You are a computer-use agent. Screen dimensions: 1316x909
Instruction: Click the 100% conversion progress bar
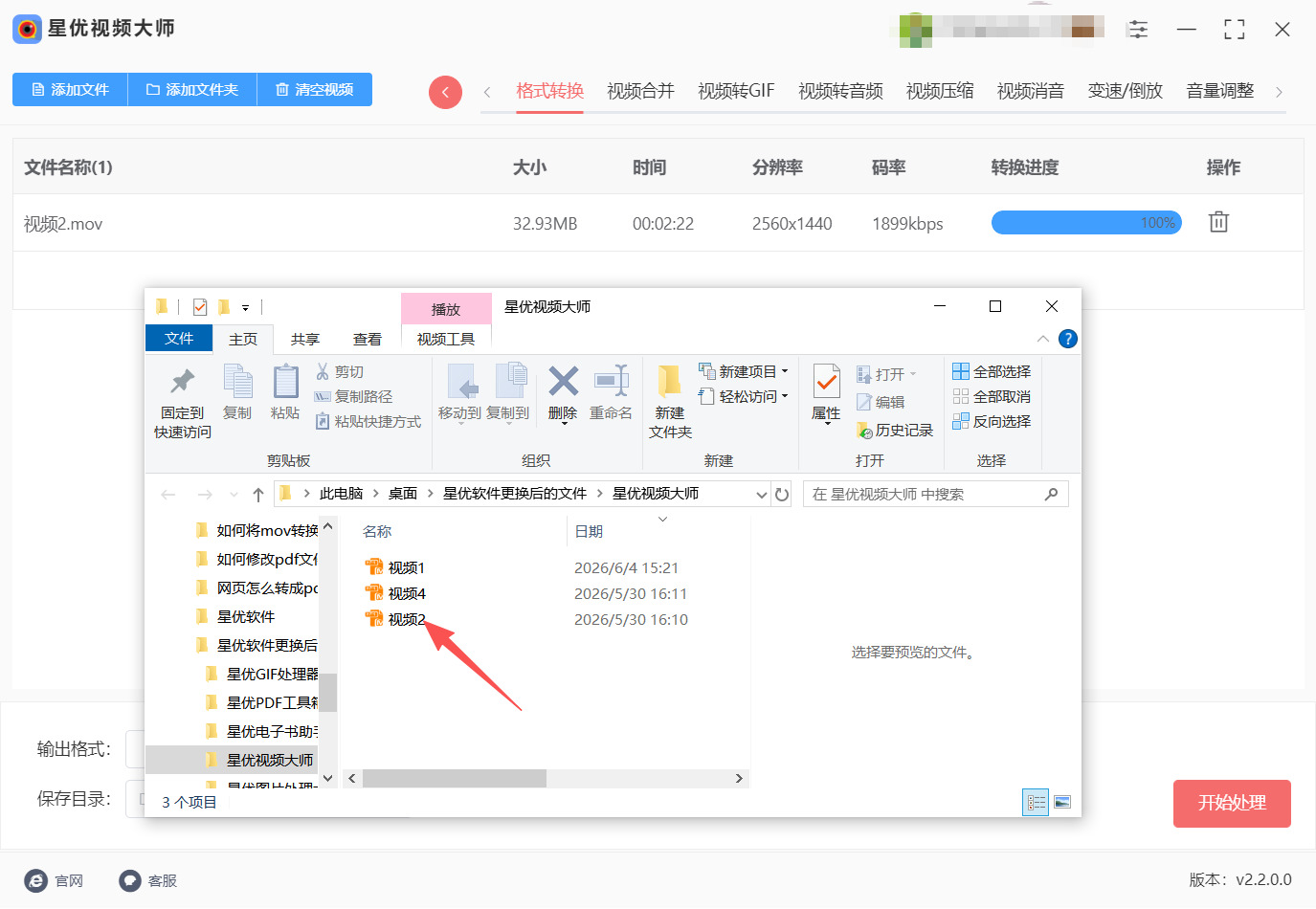tap(1086, 222)
